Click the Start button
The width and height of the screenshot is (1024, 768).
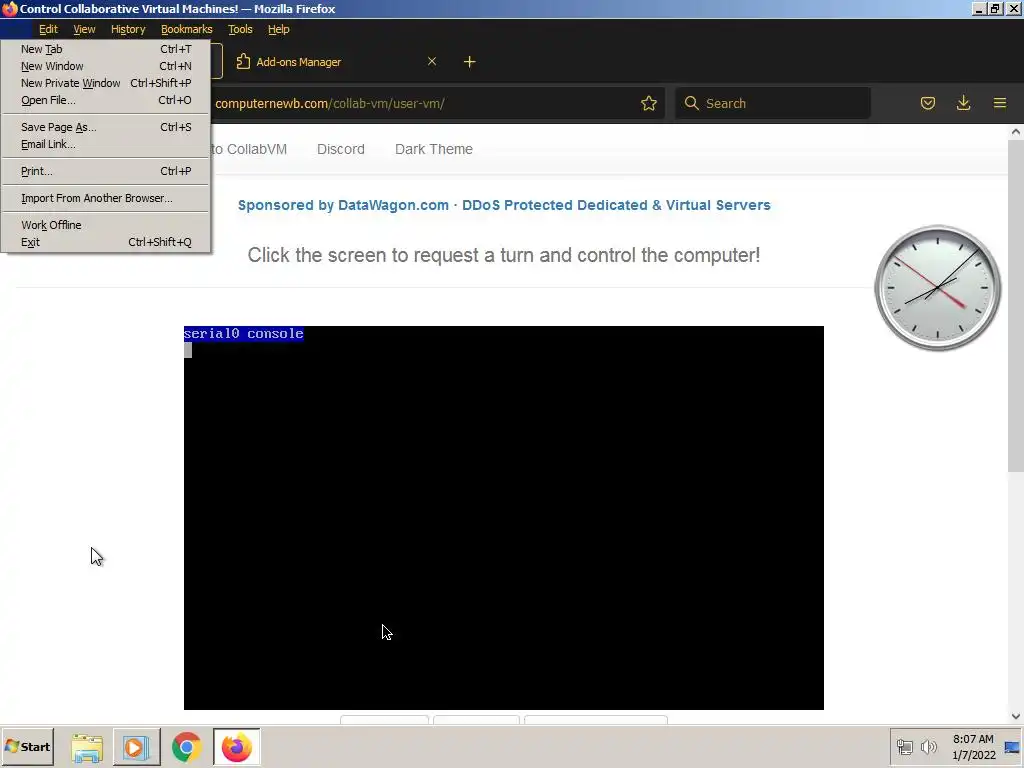(x=27, y=747)
